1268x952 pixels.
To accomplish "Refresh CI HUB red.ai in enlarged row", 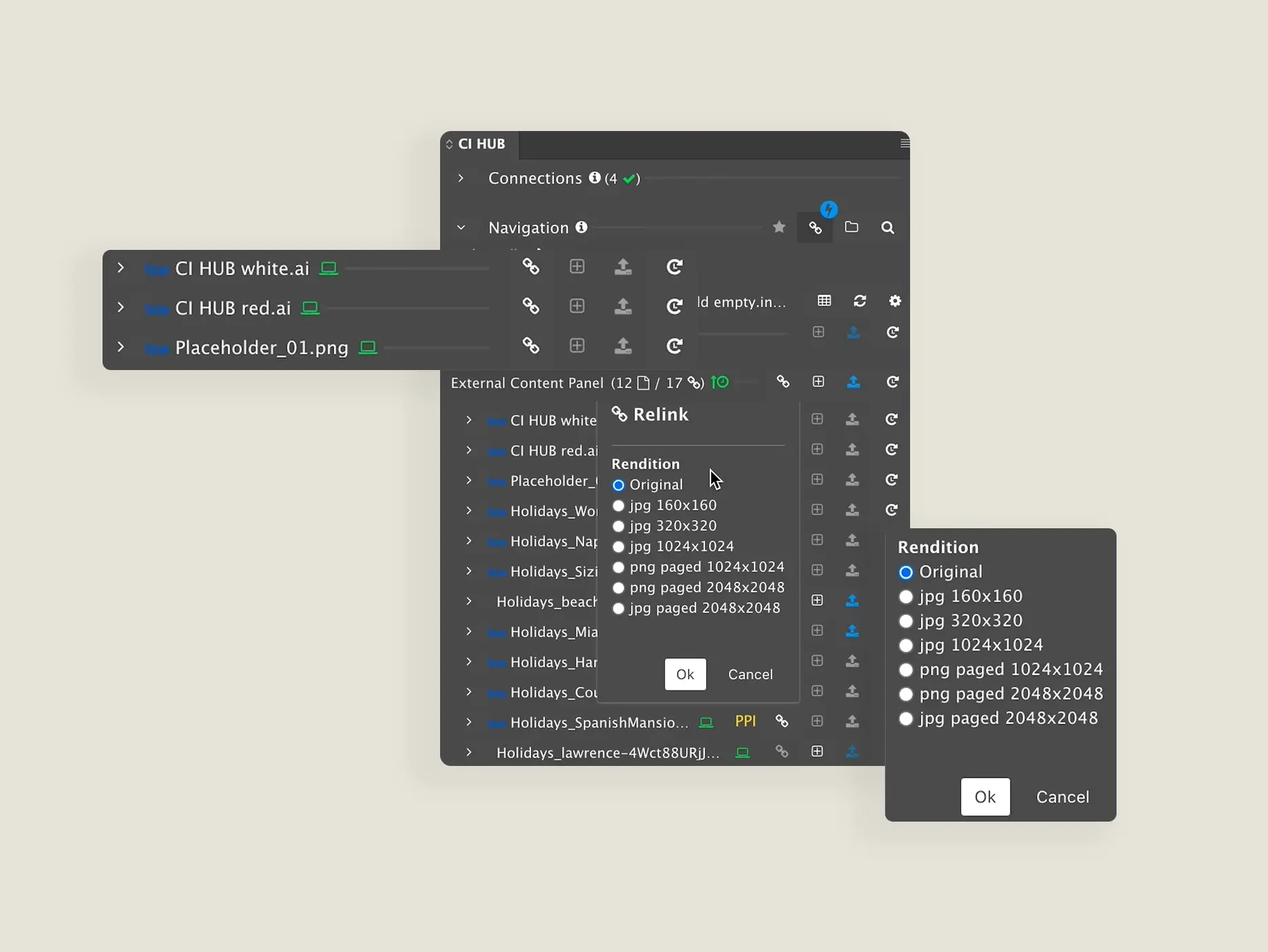I will [x=674, y=306].
